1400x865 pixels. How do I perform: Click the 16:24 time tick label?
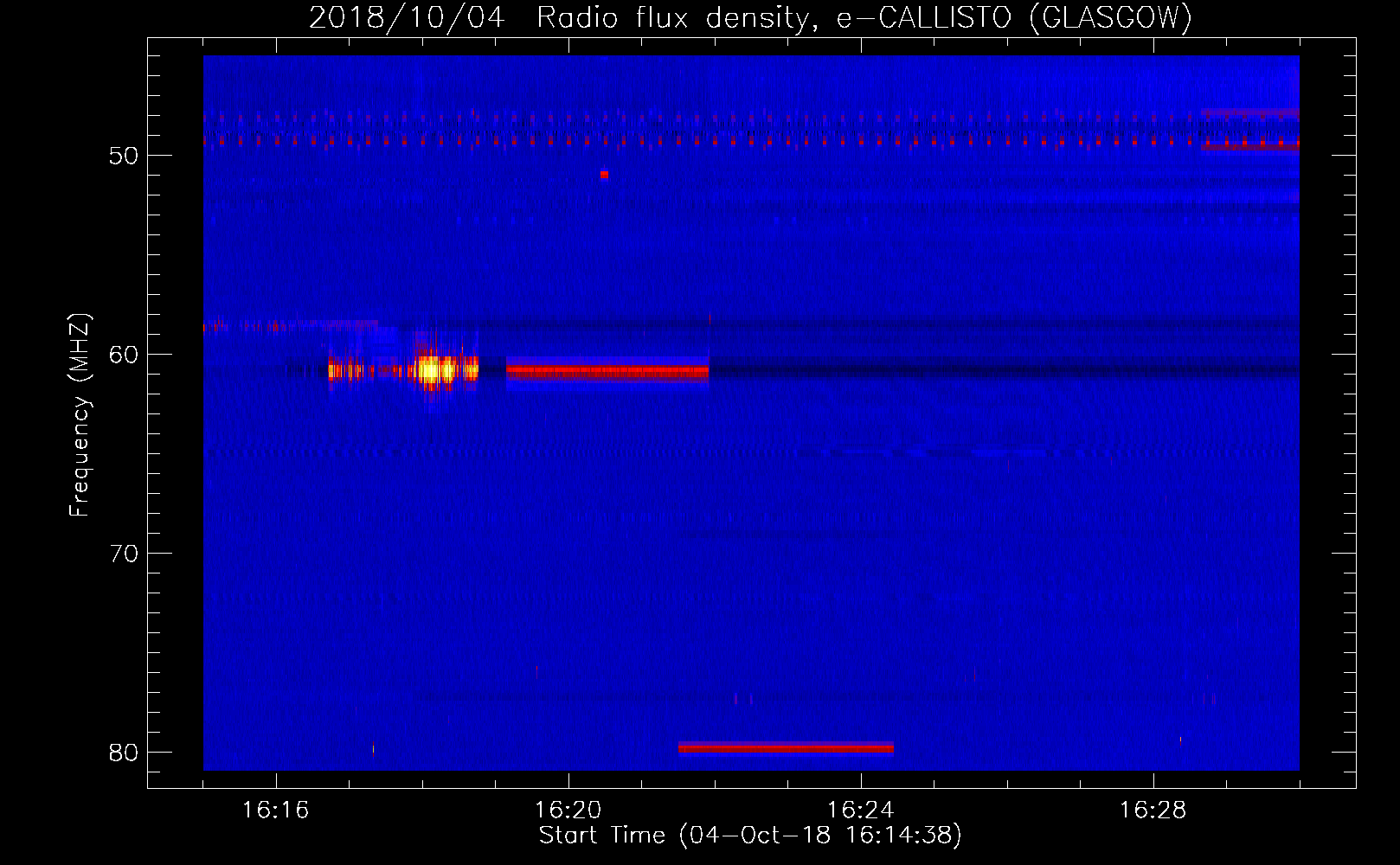[x=860, y=811]
